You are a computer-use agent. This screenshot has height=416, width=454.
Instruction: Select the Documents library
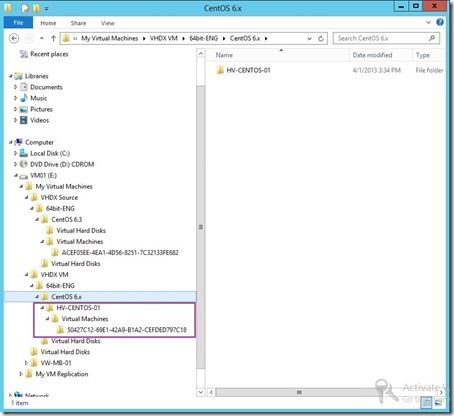[x=46, y=87]
